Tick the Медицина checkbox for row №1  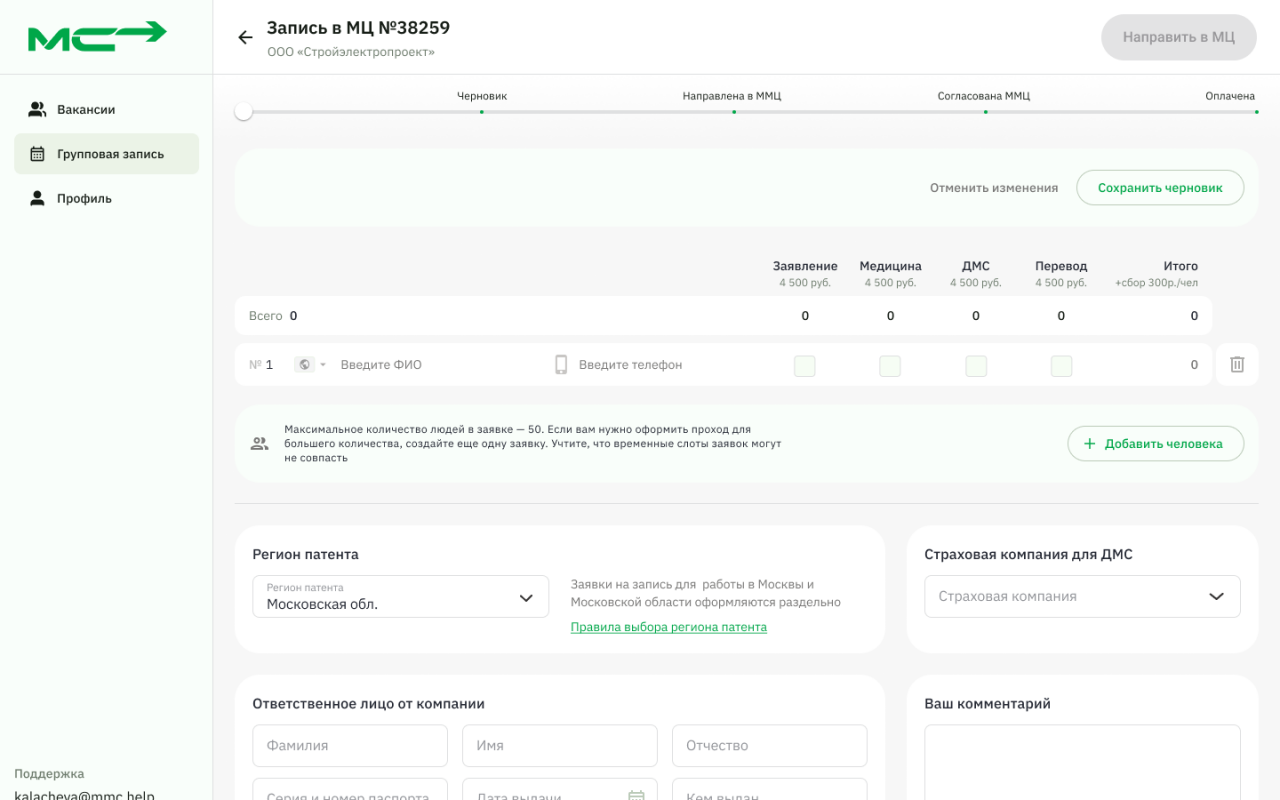[890, 366]
